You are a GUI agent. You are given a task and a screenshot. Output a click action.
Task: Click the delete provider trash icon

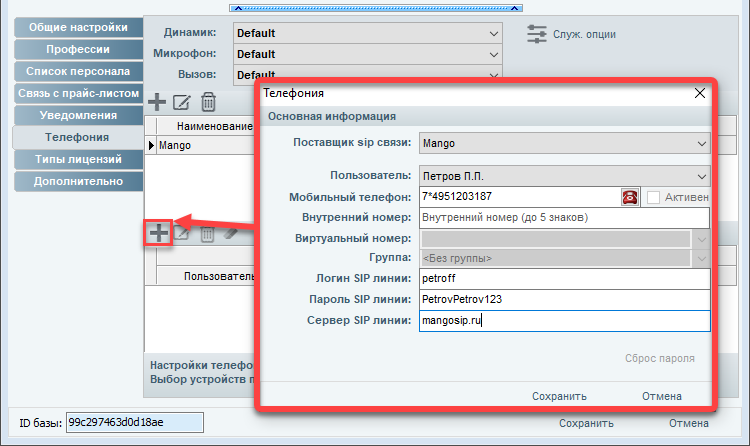[208, 101]
